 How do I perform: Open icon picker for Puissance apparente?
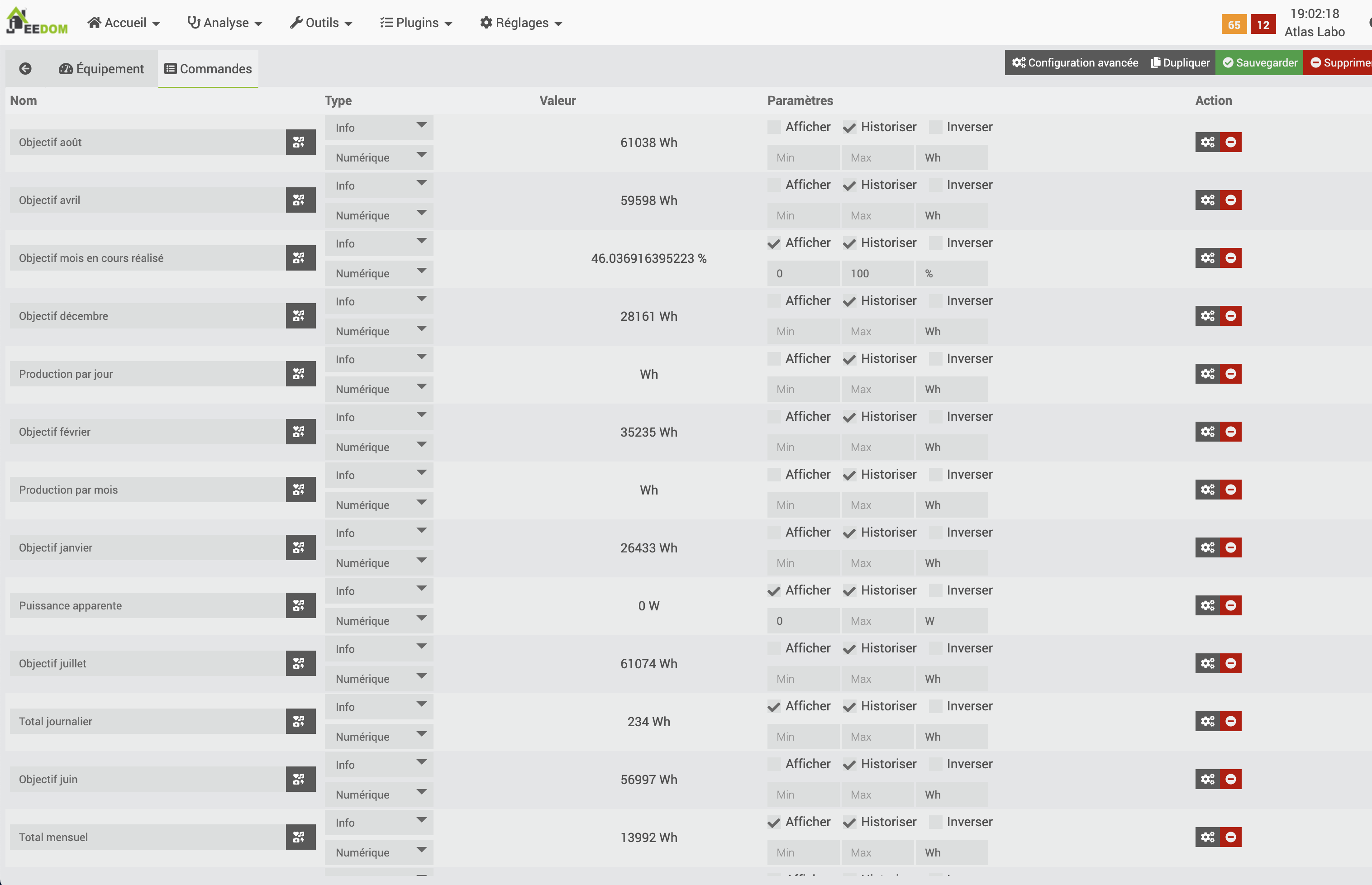pos(300,606)
